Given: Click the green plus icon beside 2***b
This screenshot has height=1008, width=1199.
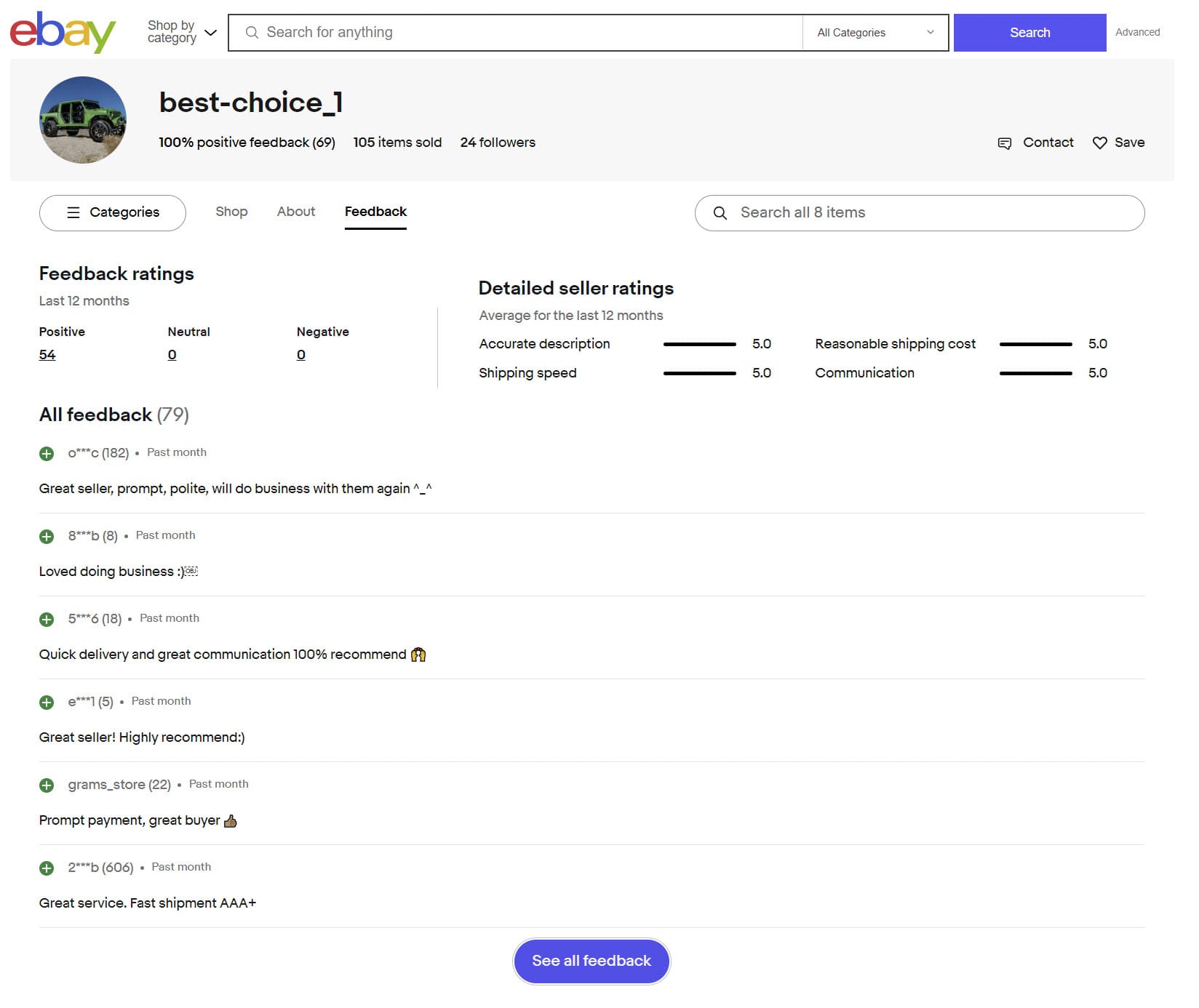Looking at the screenshot, I should [47, 868].
